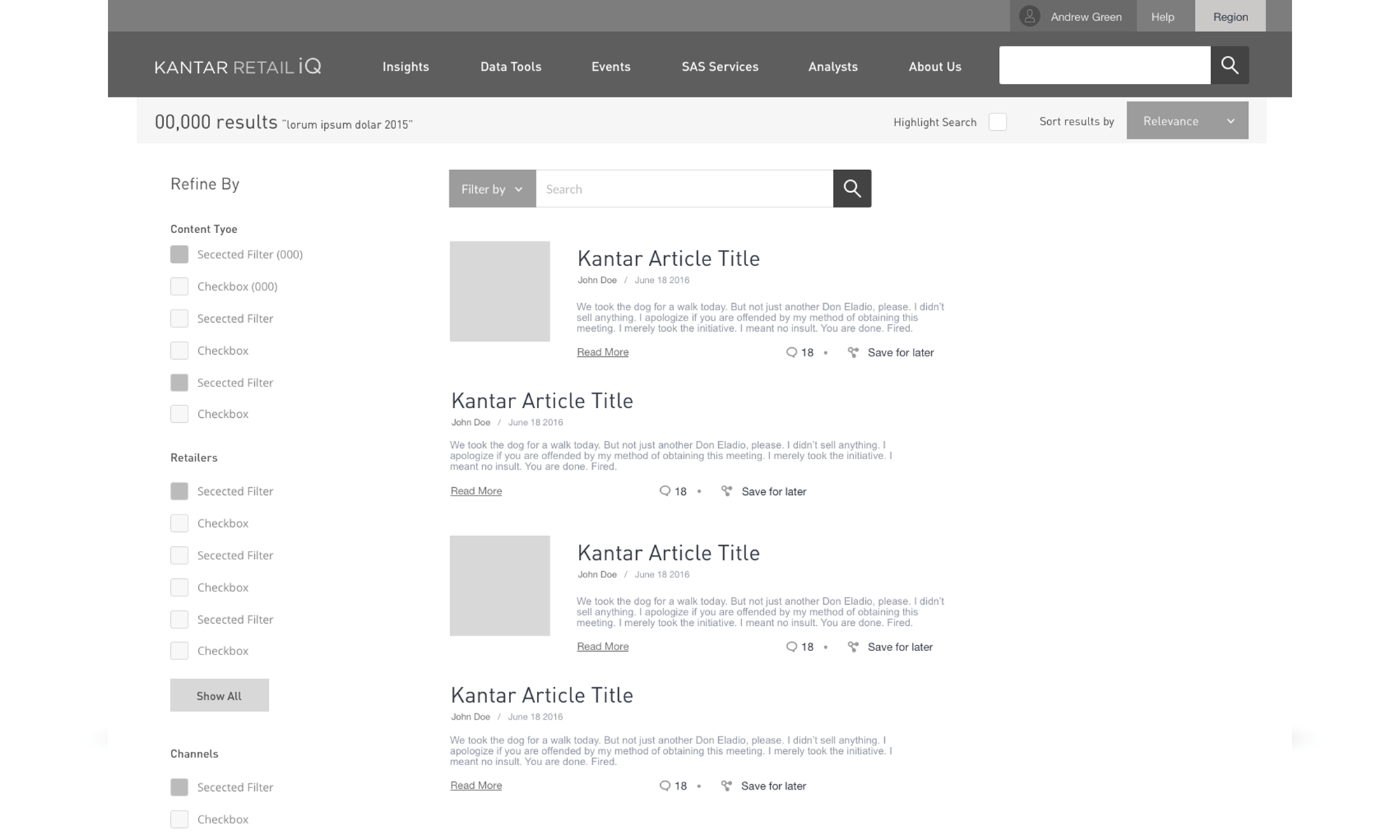Click the Show All button under Retailers
This screenshot has width=1400, height=840.
pos(219,695)
